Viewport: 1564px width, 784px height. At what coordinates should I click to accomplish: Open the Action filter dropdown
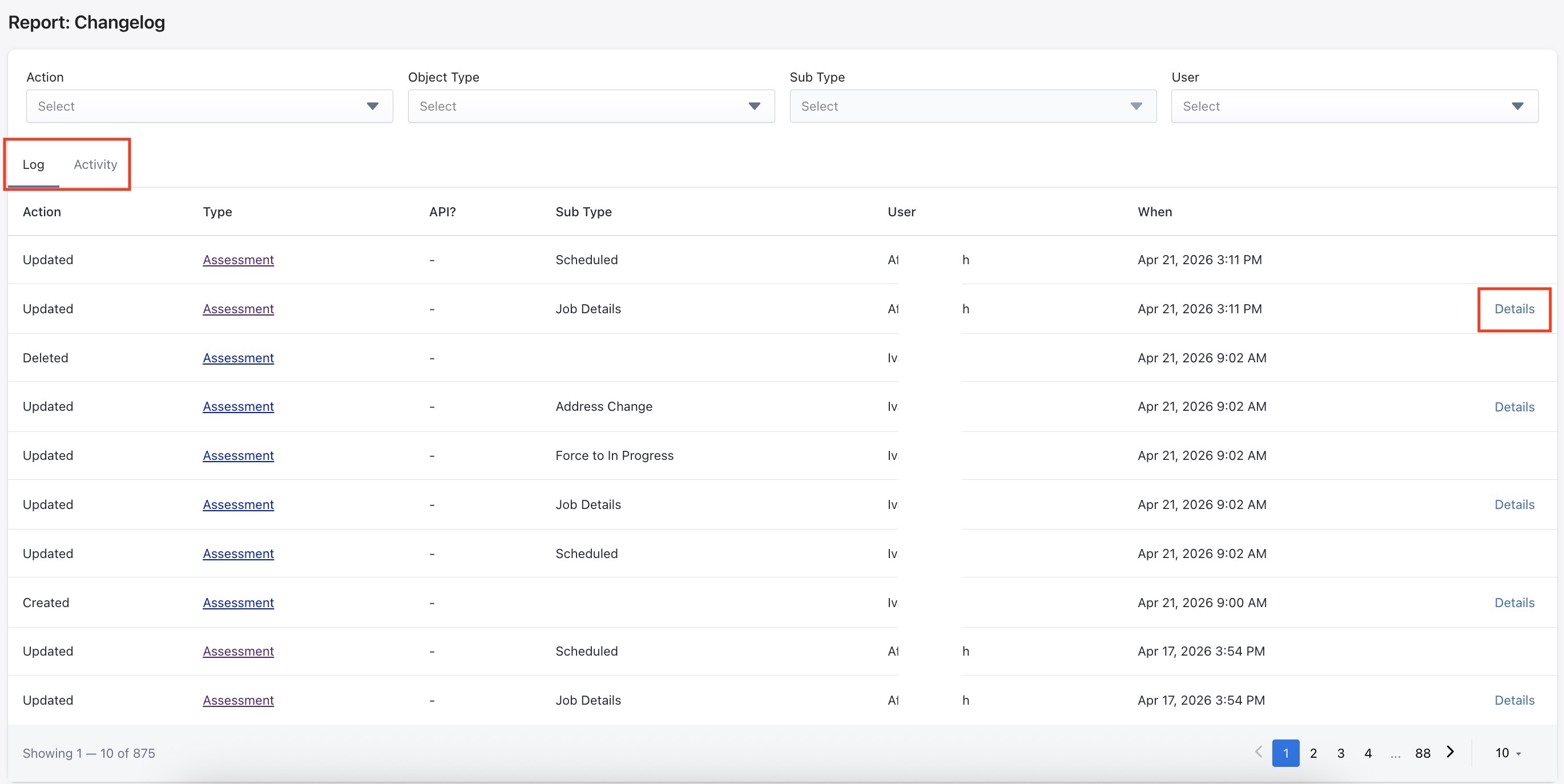[x=209, y=106]
